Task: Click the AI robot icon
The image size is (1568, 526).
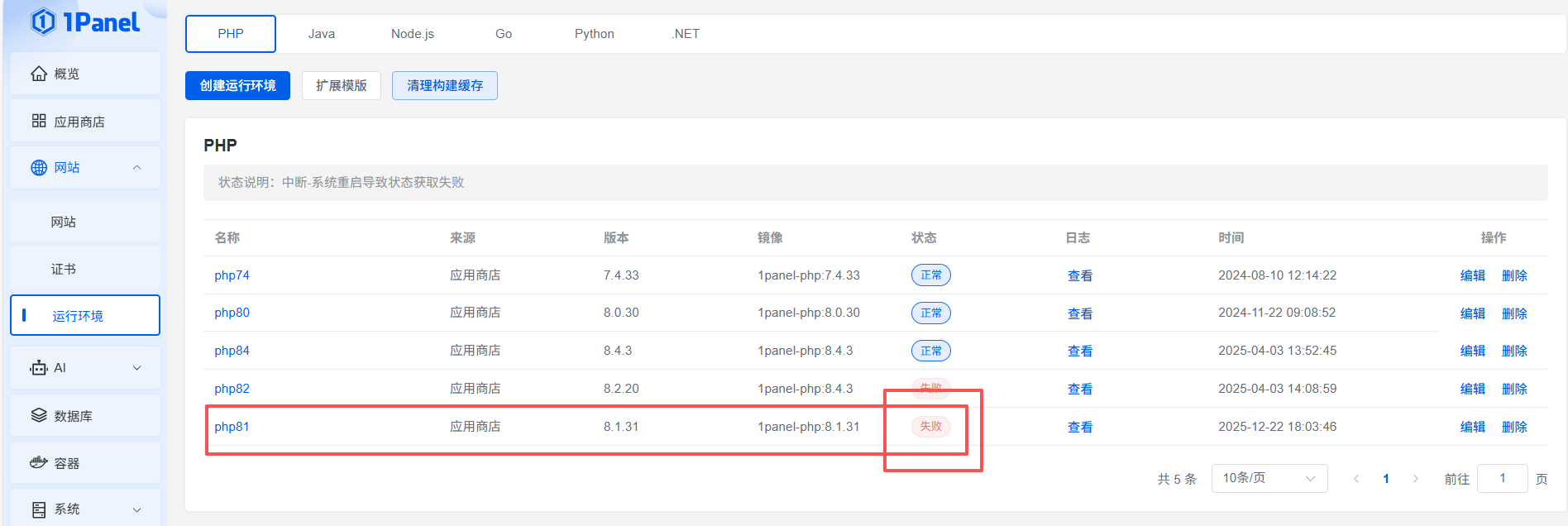Action: (x=39, y=368)
